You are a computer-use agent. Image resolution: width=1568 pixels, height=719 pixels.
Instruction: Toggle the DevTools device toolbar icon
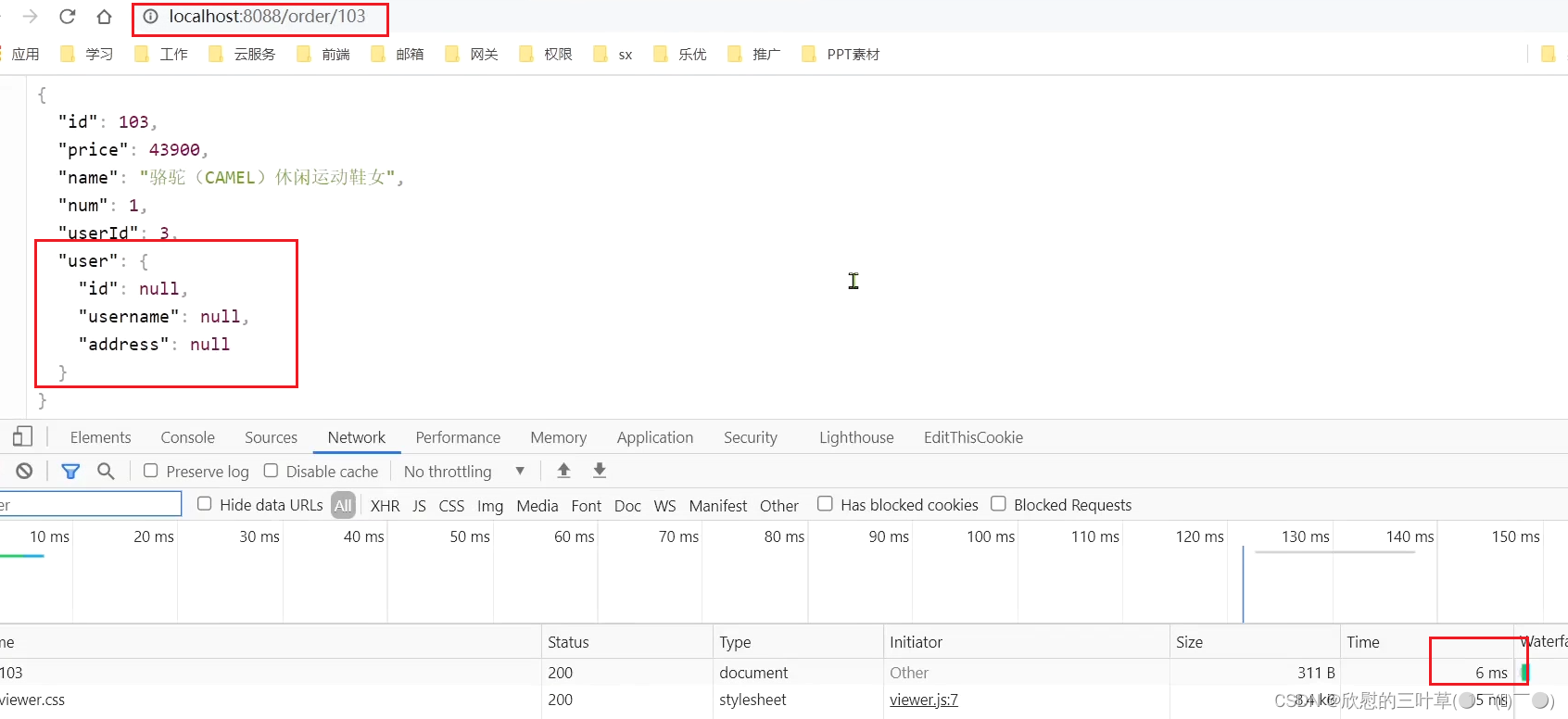(22, 436)
